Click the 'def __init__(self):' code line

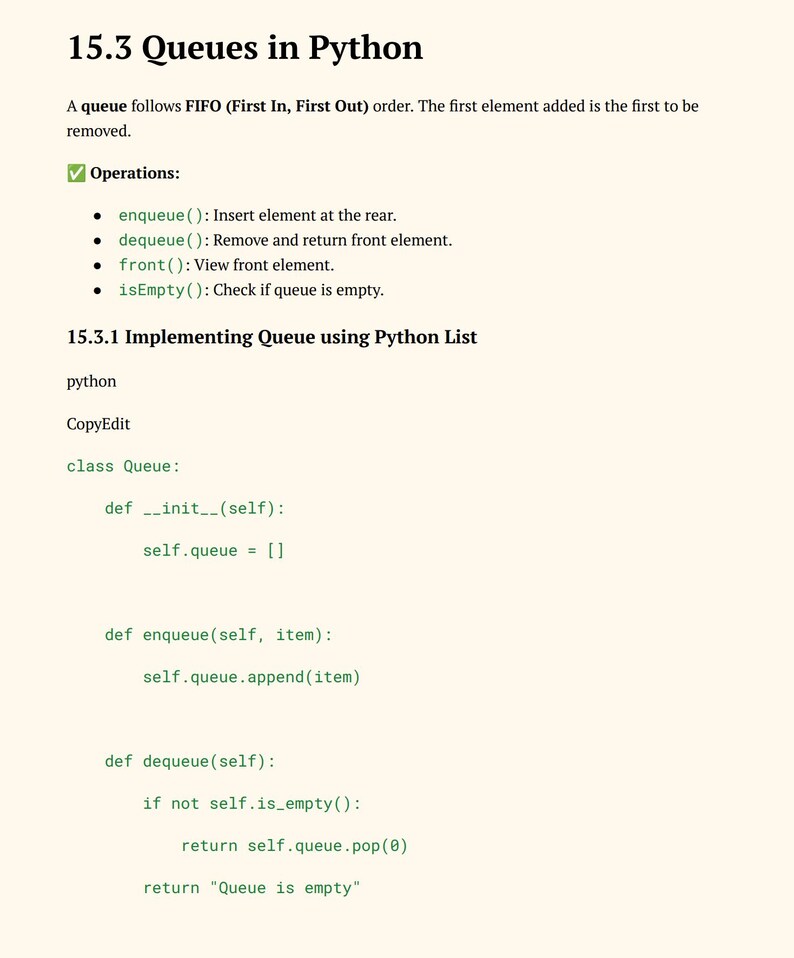tap(195, 508)
